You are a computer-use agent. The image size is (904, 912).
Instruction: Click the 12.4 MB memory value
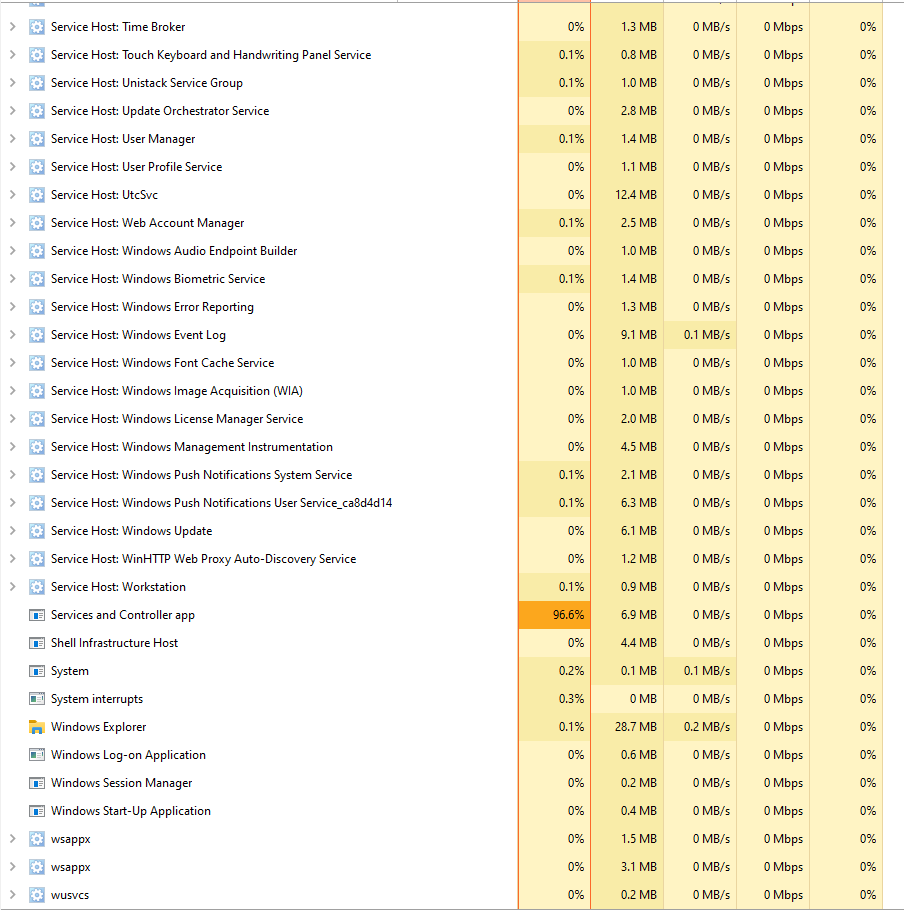[636, 195]
